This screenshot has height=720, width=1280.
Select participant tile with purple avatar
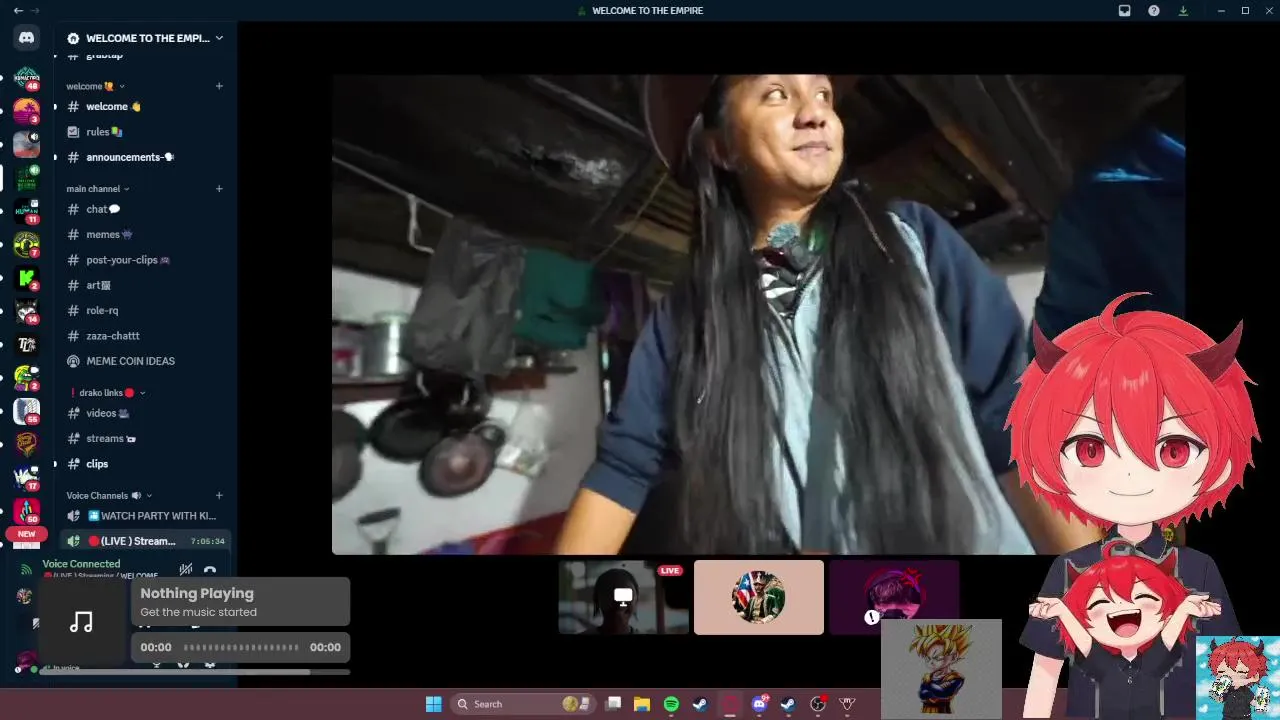coord(894,597)
